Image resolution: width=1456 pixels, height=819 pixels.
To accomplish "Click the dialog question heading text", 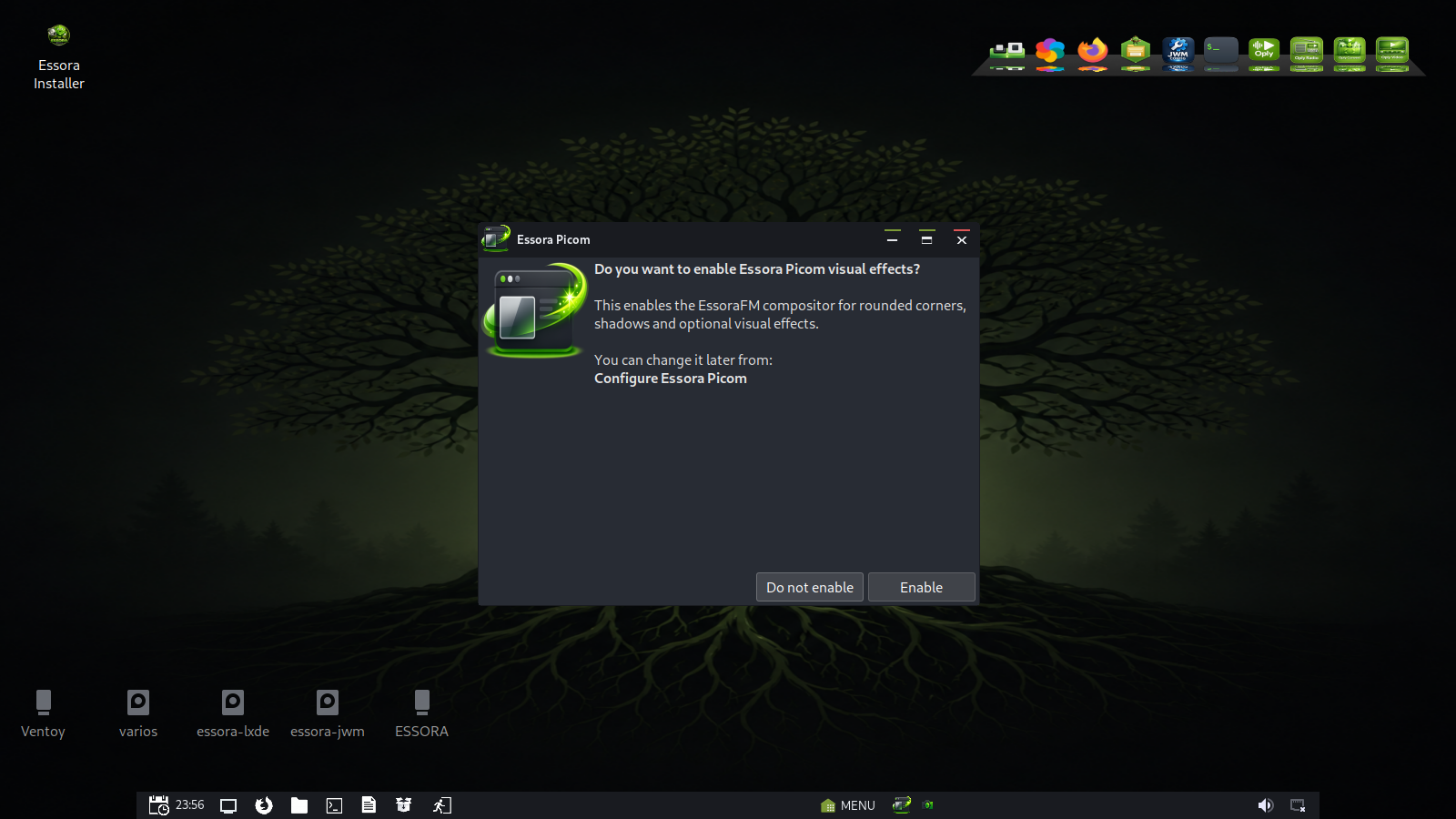I will tap(757, 269).
